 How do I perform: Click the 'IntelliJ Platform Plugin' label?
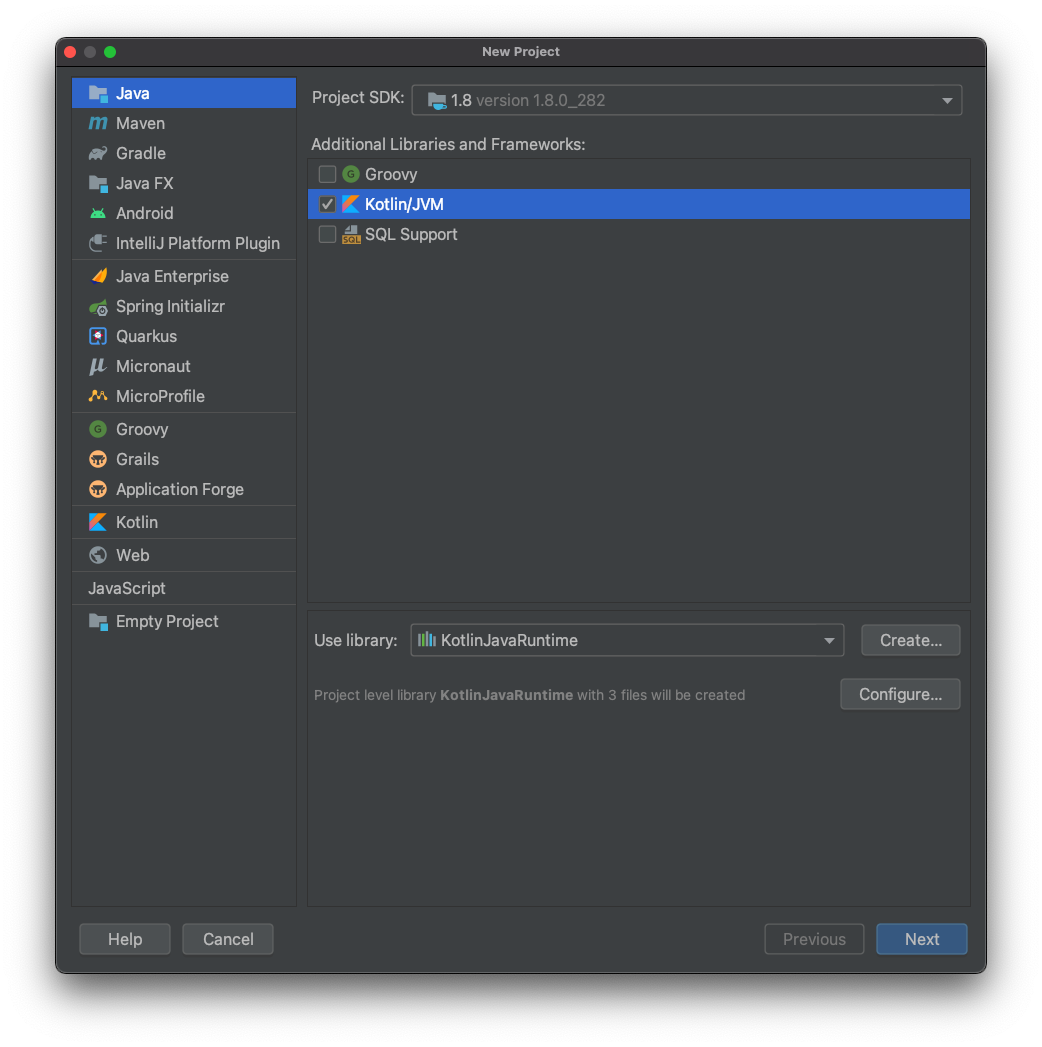pos(198,244)
